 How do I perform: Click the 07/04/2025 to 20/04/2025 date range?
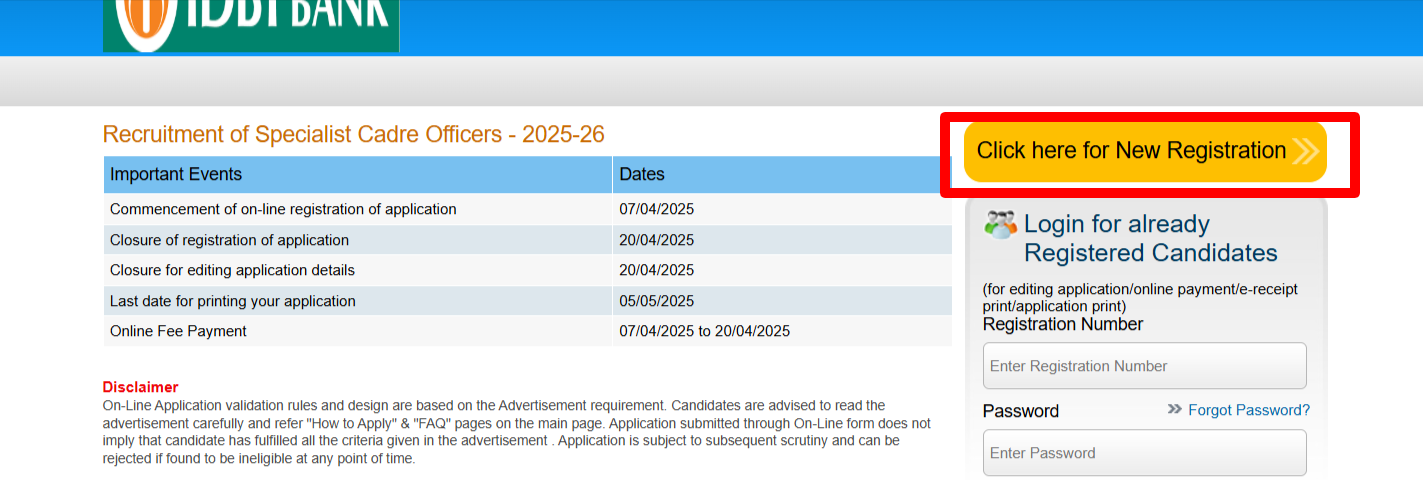click(704, 331)
